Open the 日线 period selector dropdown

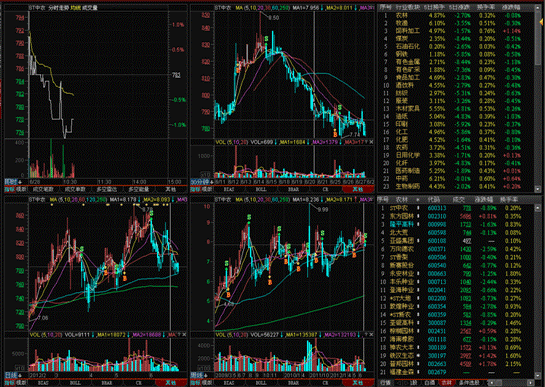tap(13, 375)
